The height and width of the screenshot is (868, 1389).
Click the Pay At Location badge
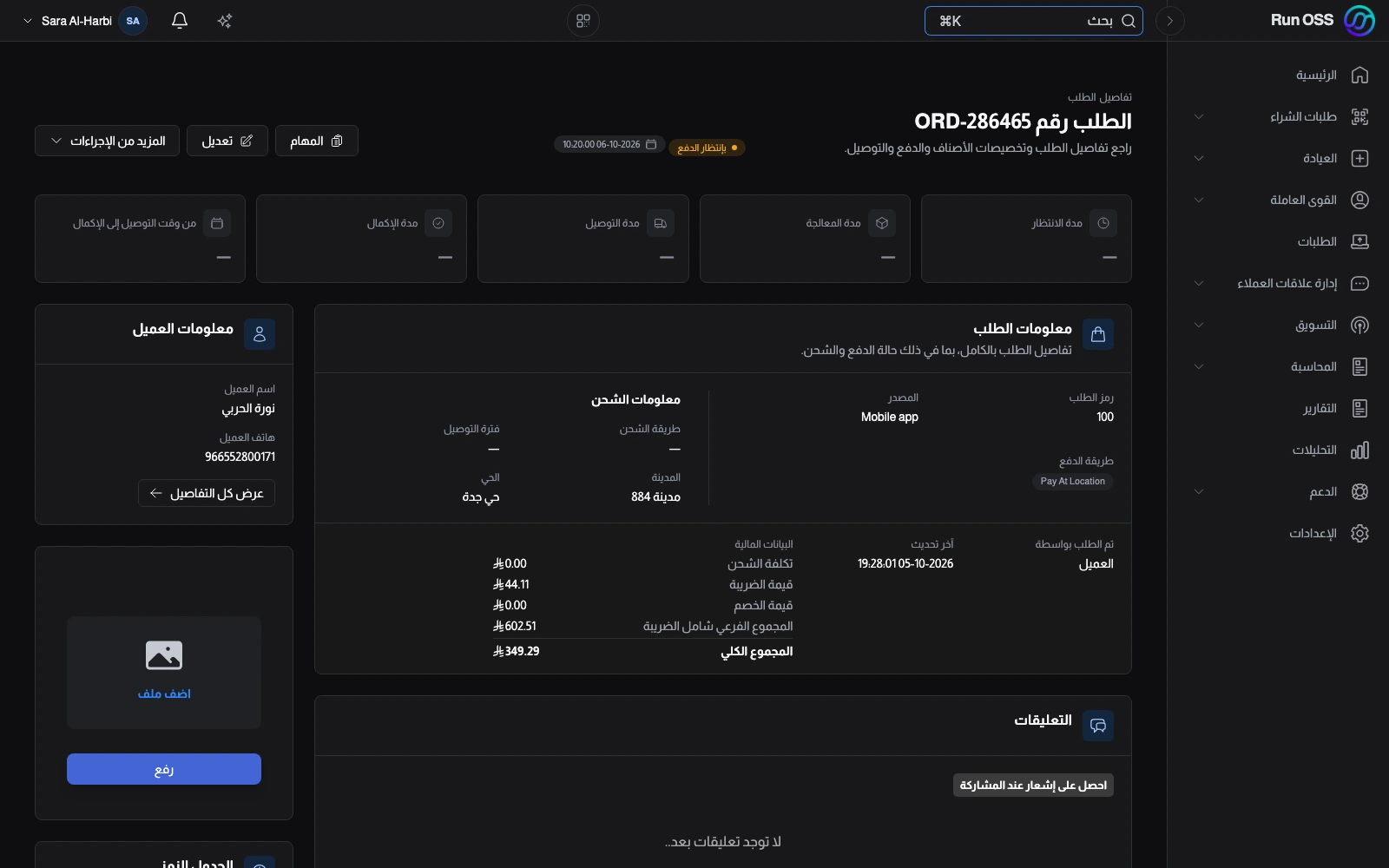coord(1072,481)
